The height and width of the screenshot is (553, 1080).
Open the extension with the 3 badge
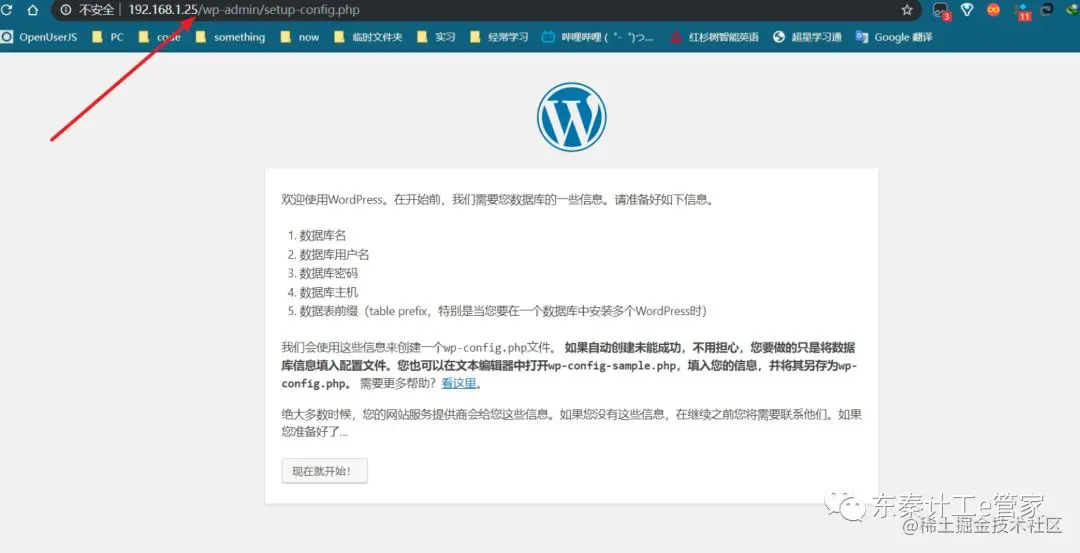pos(941,10)
